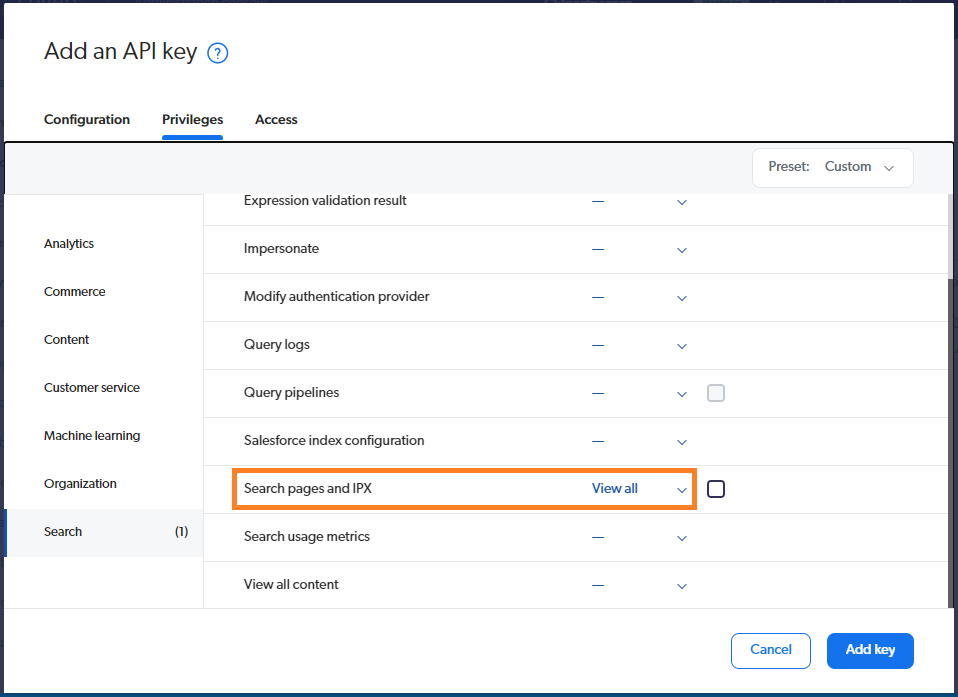Toggle the Query pipelines checkbox
The width and height of the screenshot is (958, 697).
coord(715,393)
